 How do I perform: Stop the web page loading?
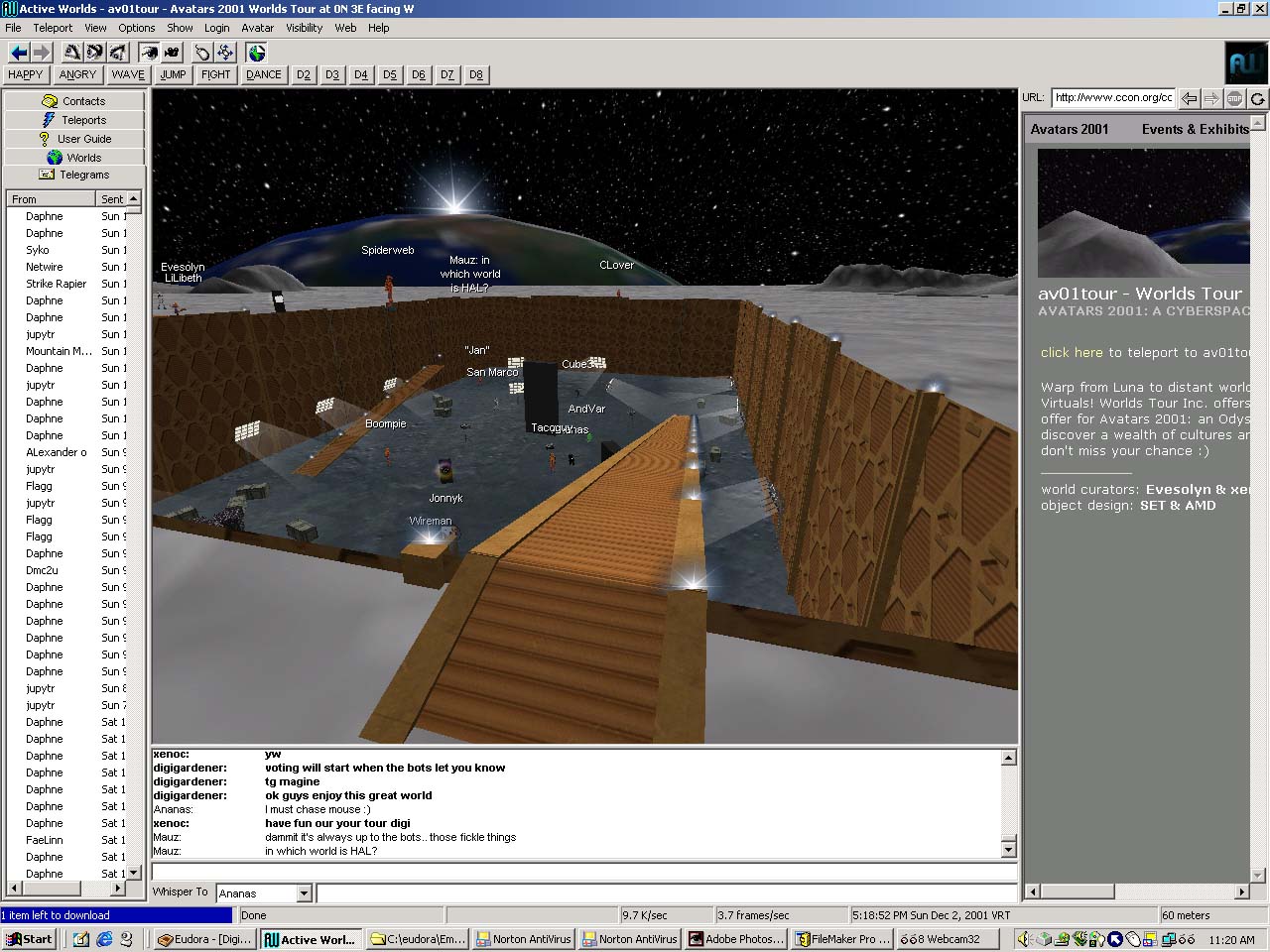click(1234, 98)
